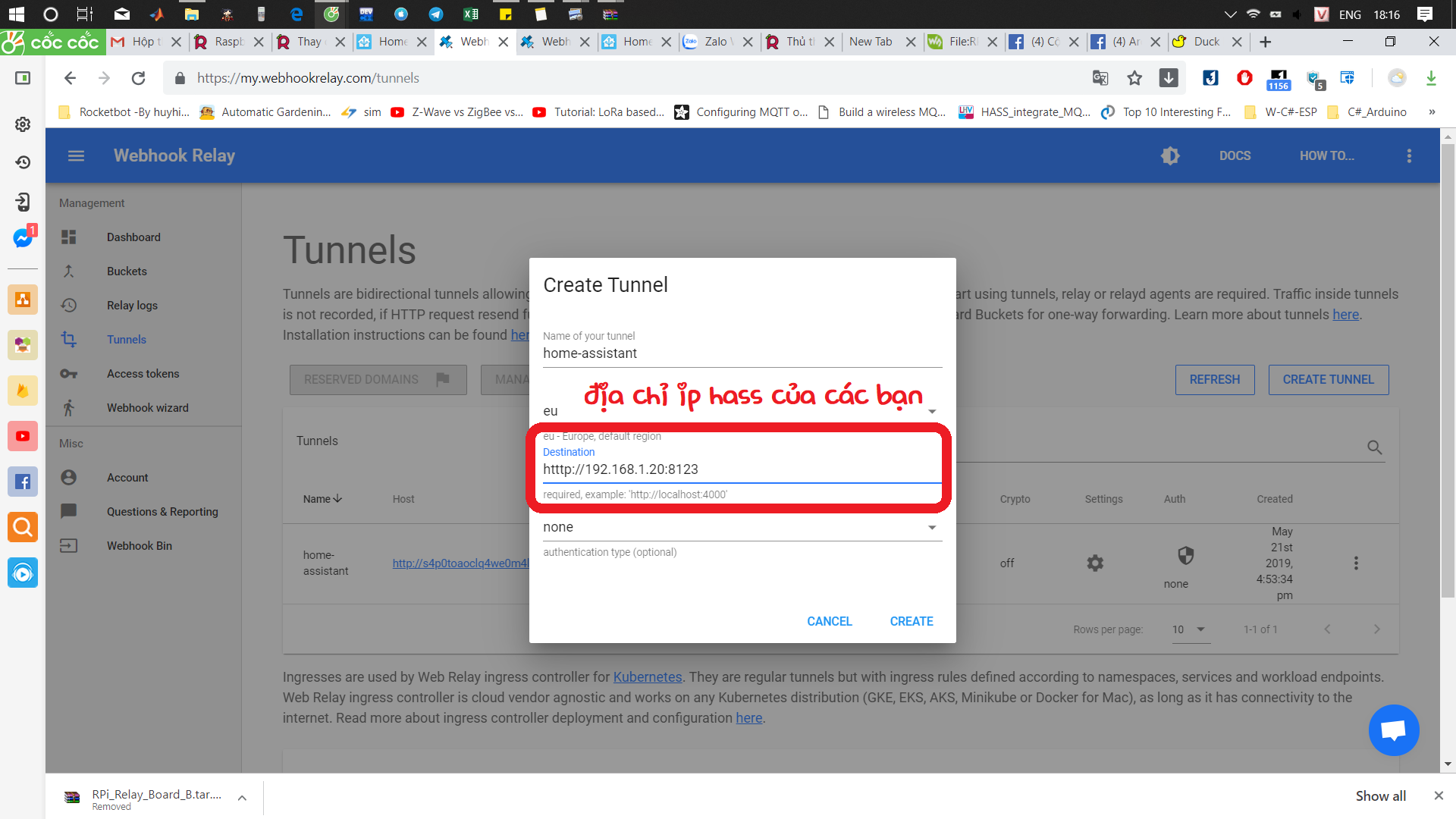This screenshot has width=1456, height=819.
Task: Open Telegram from the taskbar
Action: 436,14
